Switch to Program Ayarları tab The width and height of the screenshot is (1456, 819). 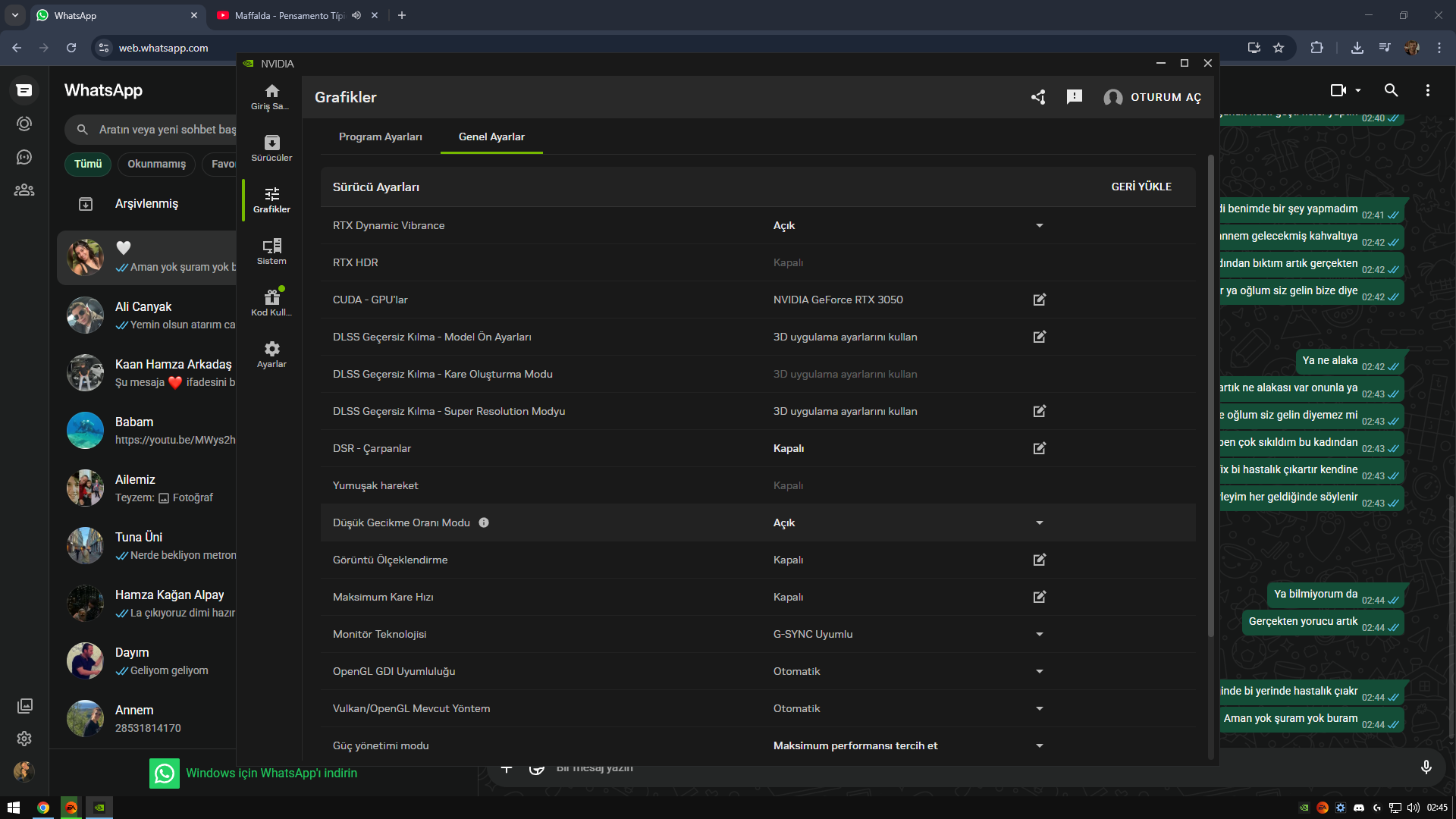point(381,136)
